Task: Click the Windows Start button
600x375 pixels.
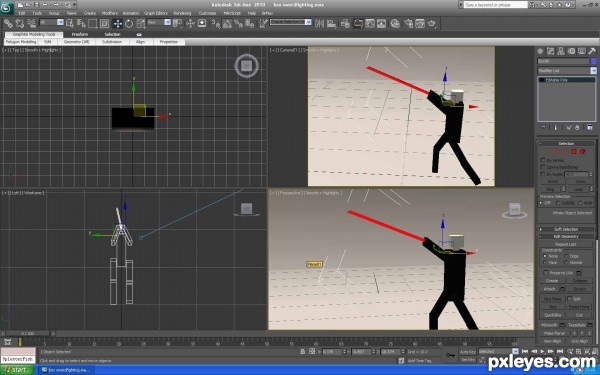Action: click(17, 370)
